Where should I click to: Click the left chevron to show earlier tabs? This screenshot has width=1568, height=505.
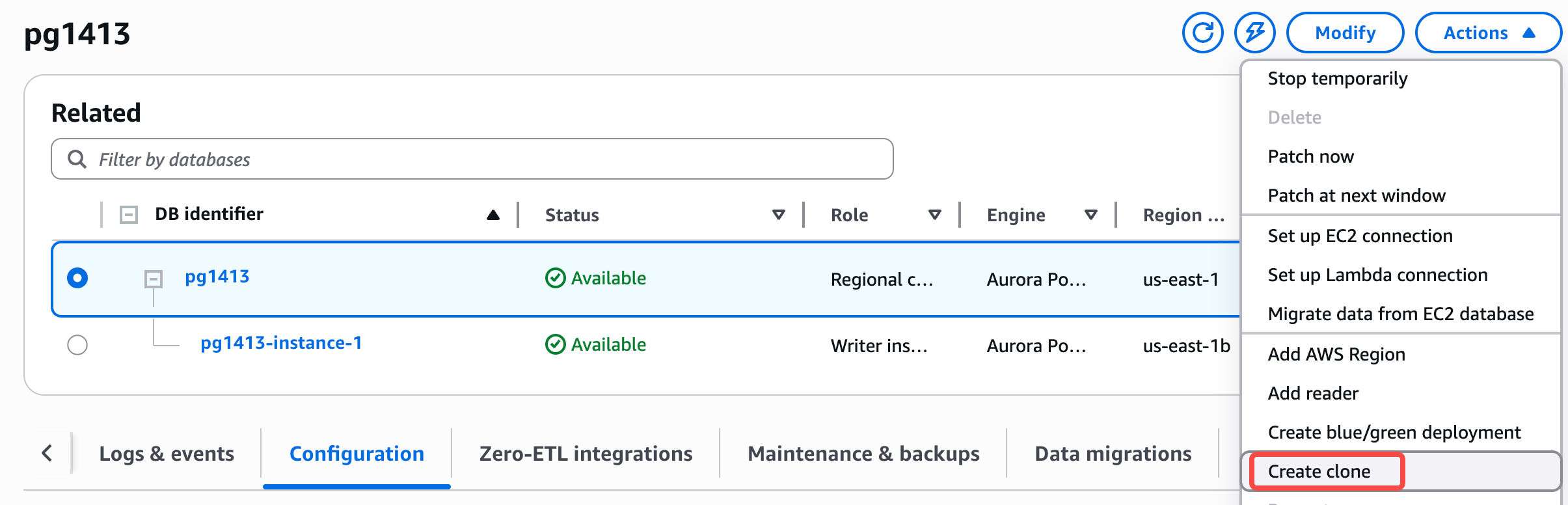47,453
